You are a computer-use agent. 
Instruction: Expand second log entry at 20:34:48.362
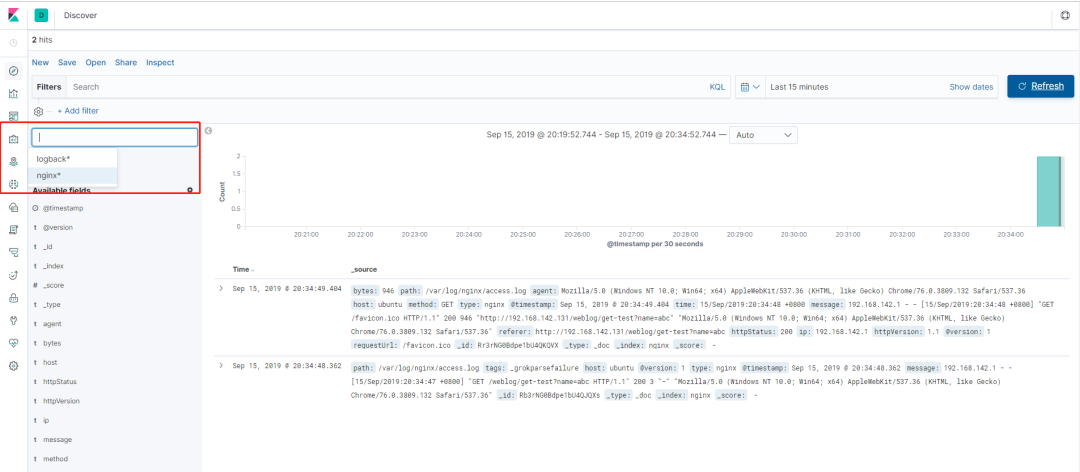click(221, 365)
